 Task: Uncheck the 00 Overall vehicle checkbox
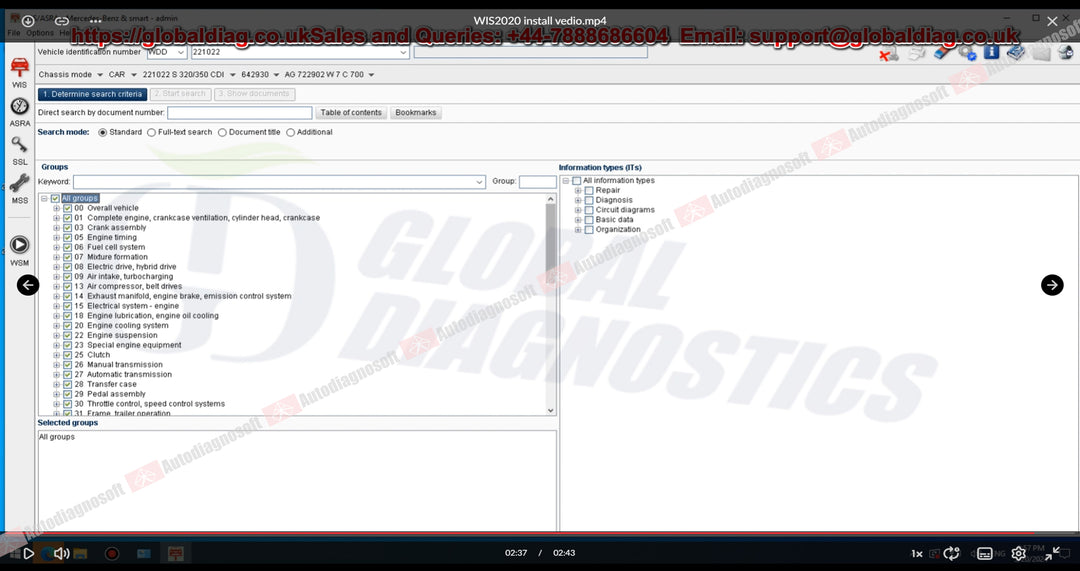(x=68, y=208)
